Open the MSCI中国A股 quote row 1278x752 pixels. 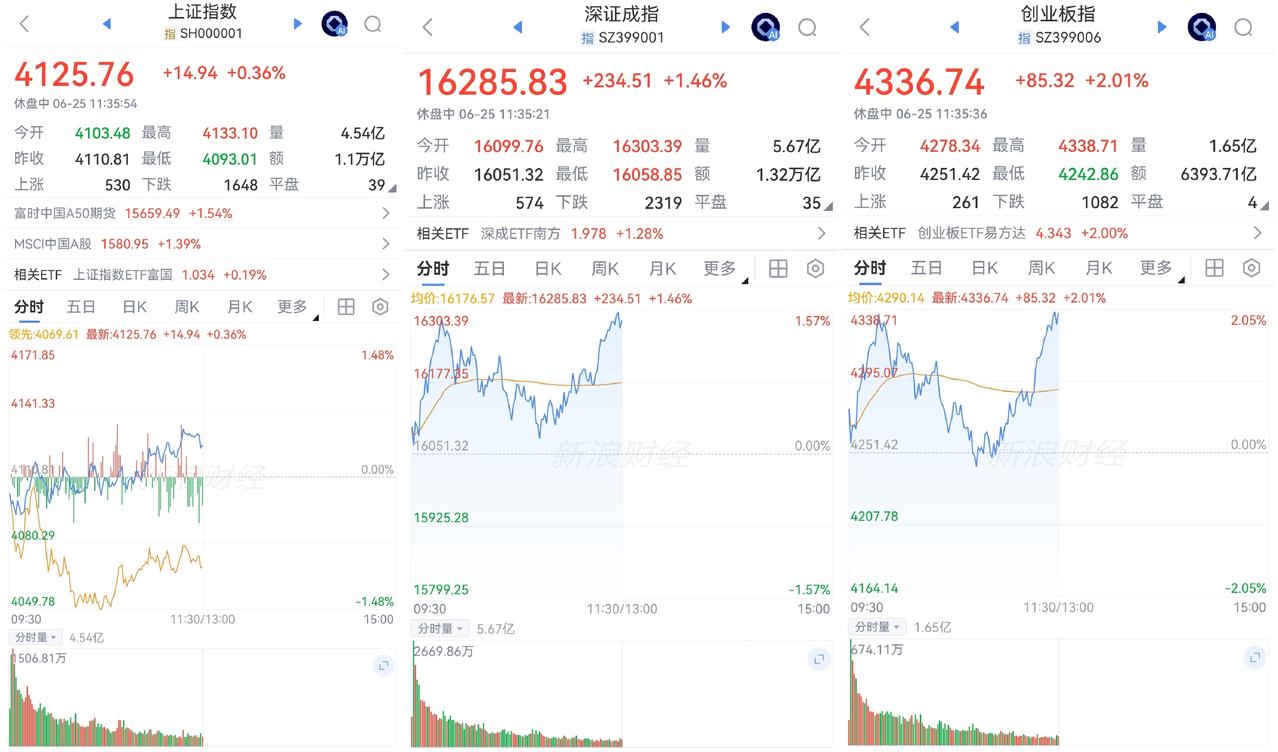point(201,244)
